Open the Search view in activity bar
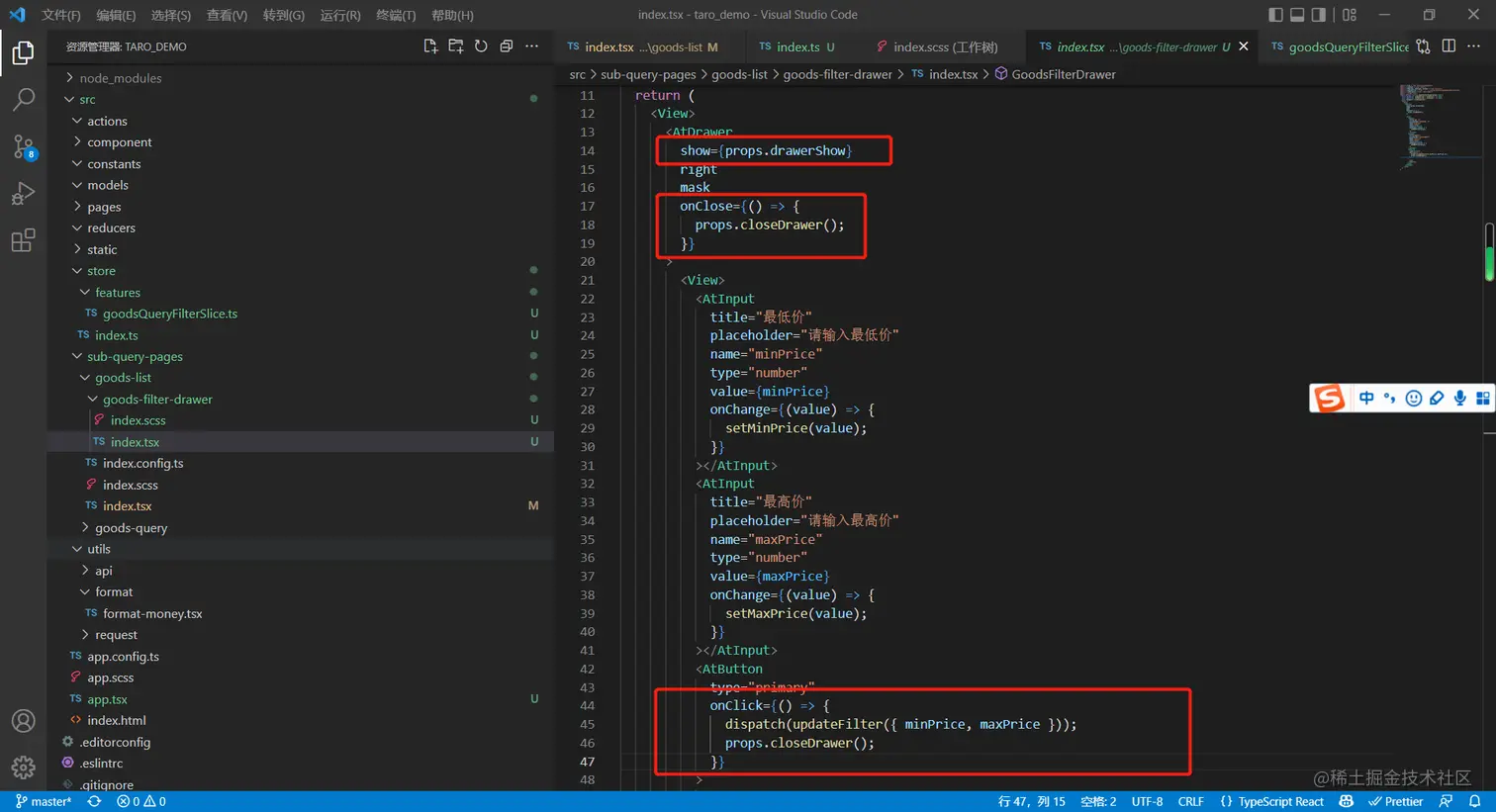1496x812 pixels. [x=23, y=99]
